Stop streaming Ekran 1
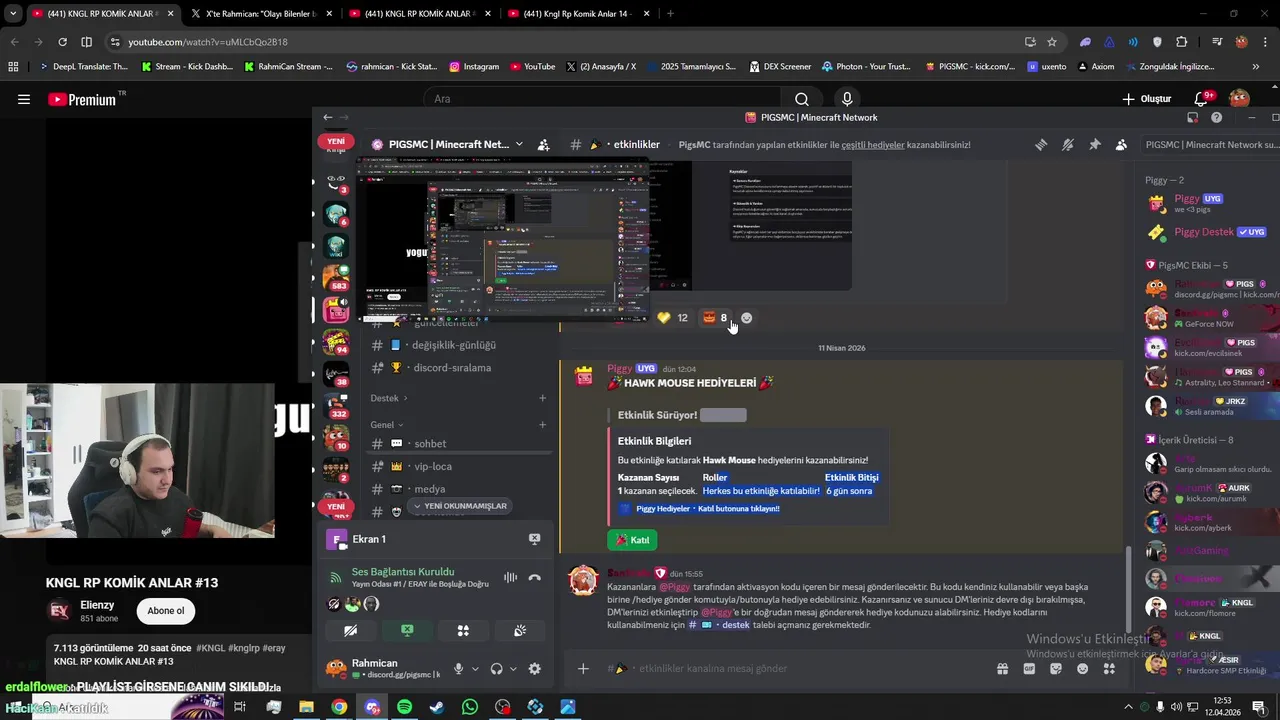The image size is (1280, 720). pyautogui.click(x=534, y=539)
